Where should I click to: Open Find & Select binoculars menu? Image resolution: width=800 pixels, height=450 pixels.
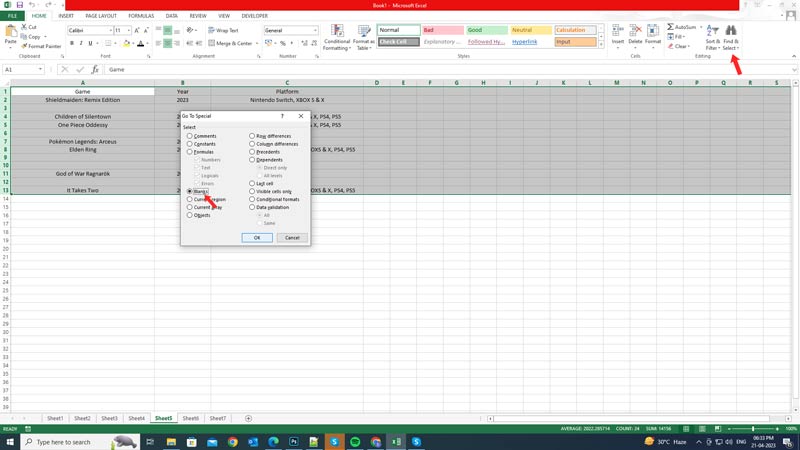pyautogui.click(x=731, y=37)
